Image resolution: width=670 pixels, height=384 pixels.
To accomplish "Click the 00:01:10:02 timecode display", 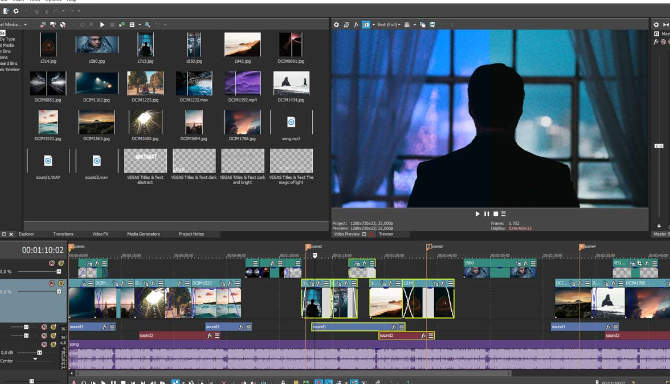I will coord(43,250).
